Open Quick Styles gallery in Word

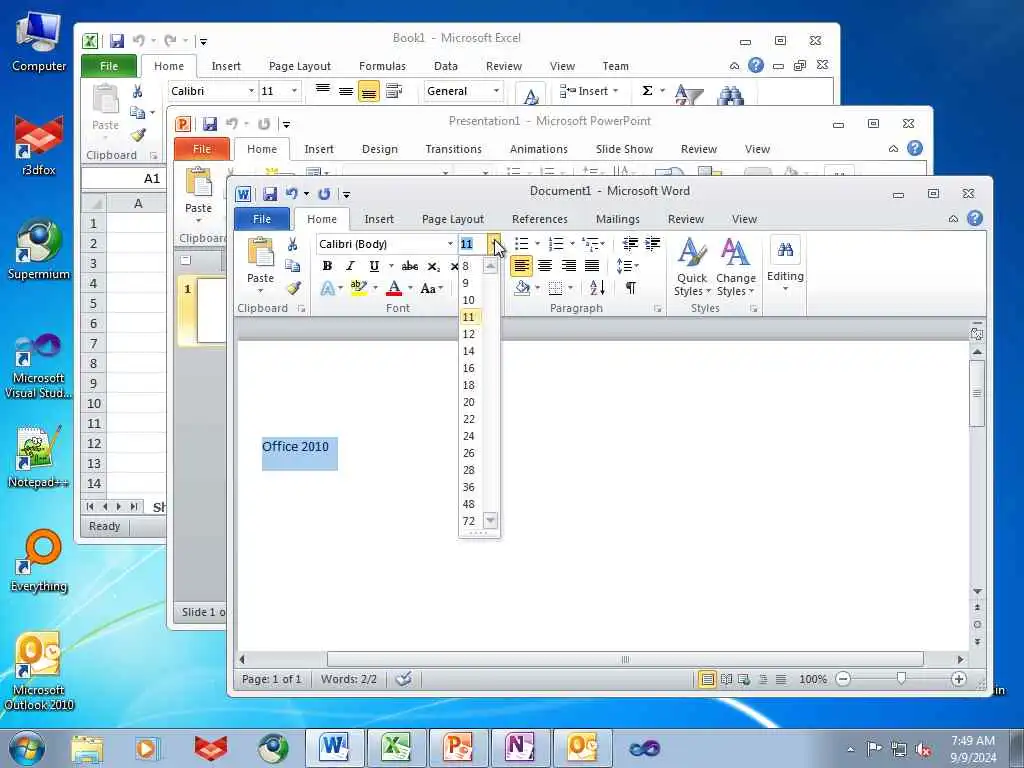pyautogui.click(x=692, y=267)
